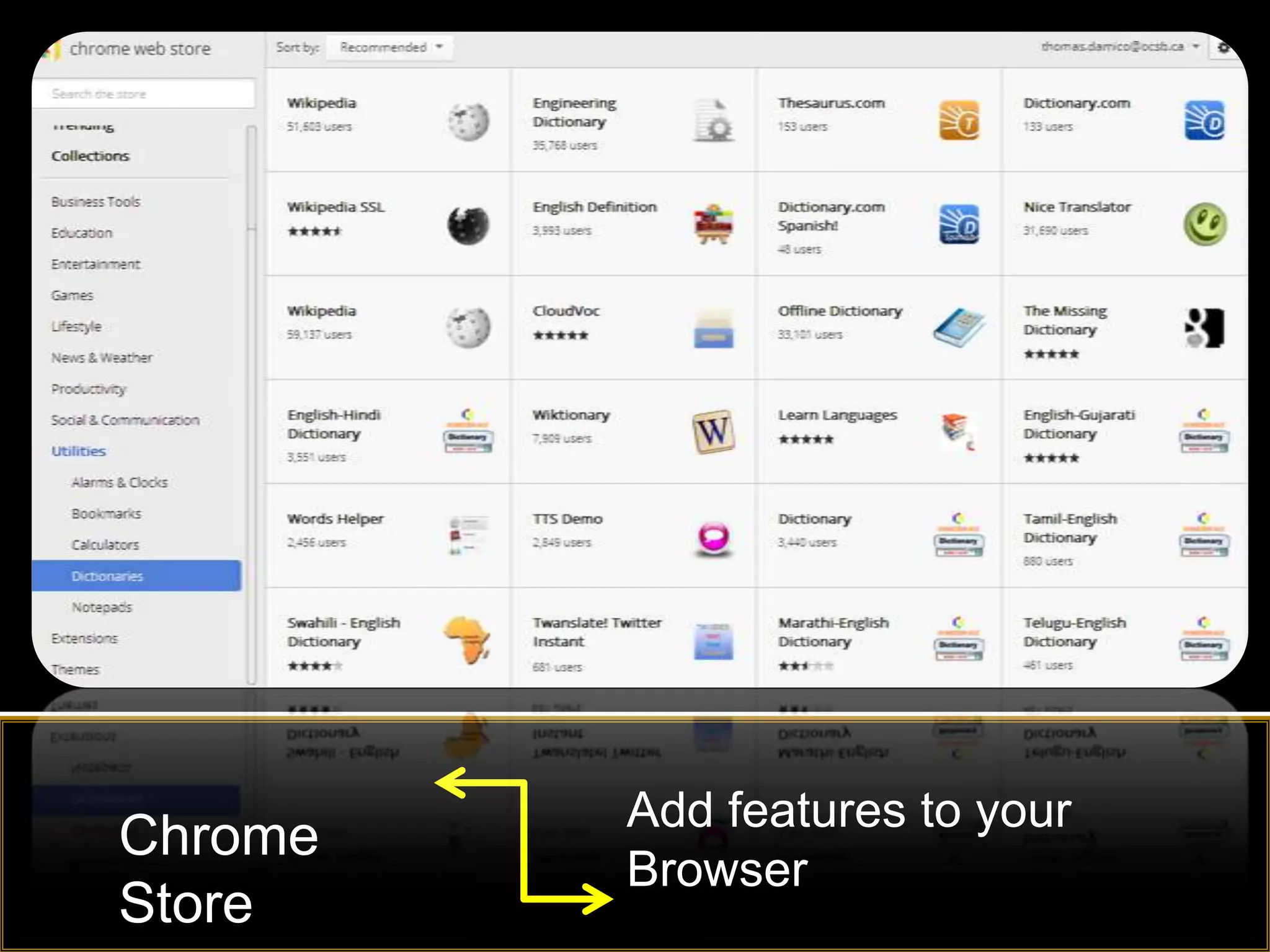The height and width of the screenshot is (952, 1270).
Task: Open the Engineering Dictionary gear icon
Action: point(713,121)
